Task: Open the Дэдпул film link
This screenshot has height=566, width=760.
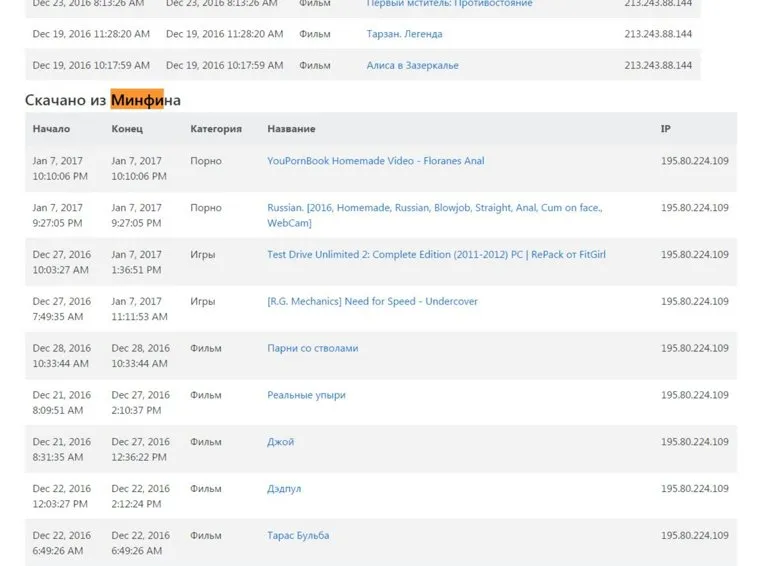Action: [284, 489]
